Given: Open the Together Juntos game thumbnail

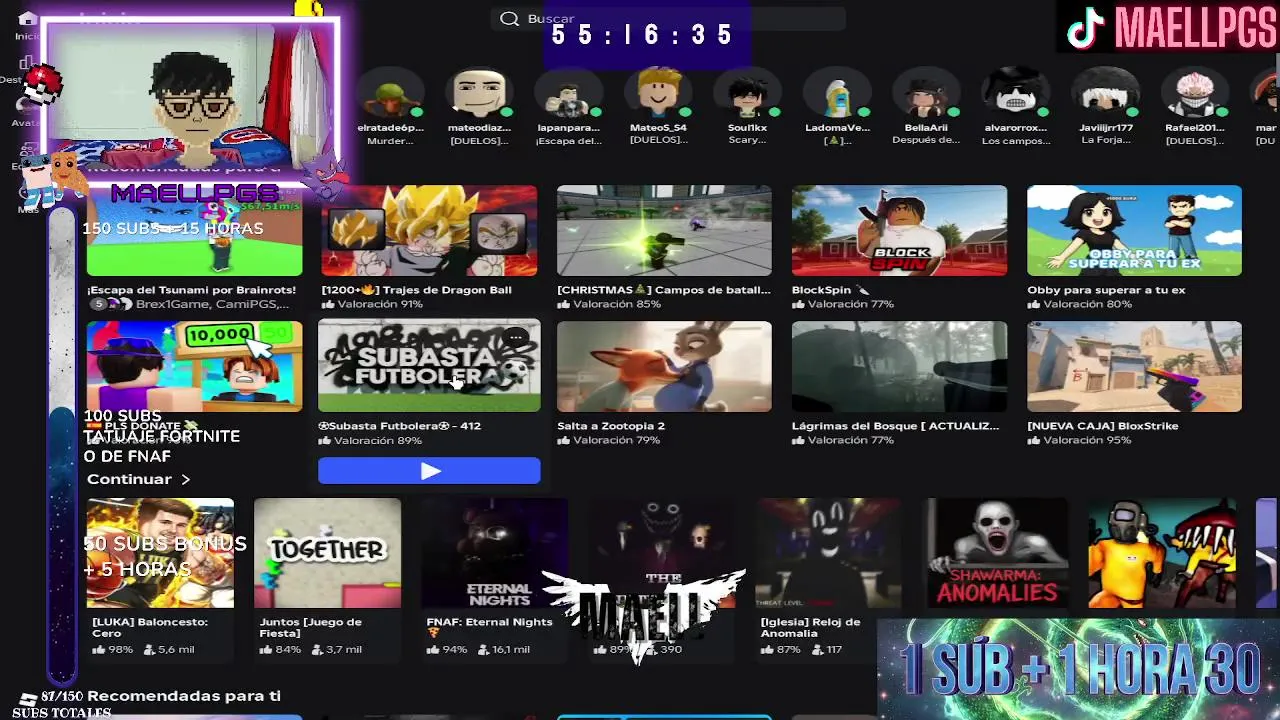Looking at the screenshot, I should [x=327, y=553].
